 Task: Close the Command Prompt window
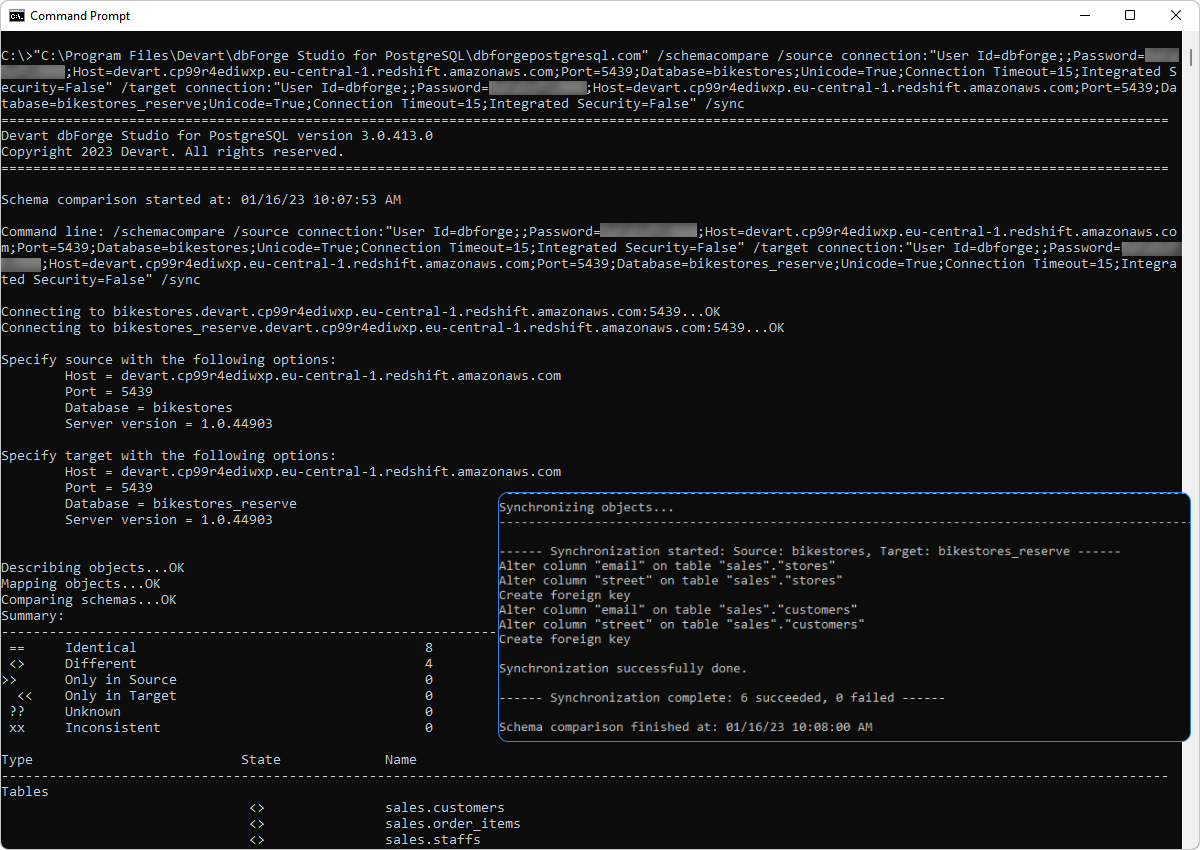point(1176,16)
